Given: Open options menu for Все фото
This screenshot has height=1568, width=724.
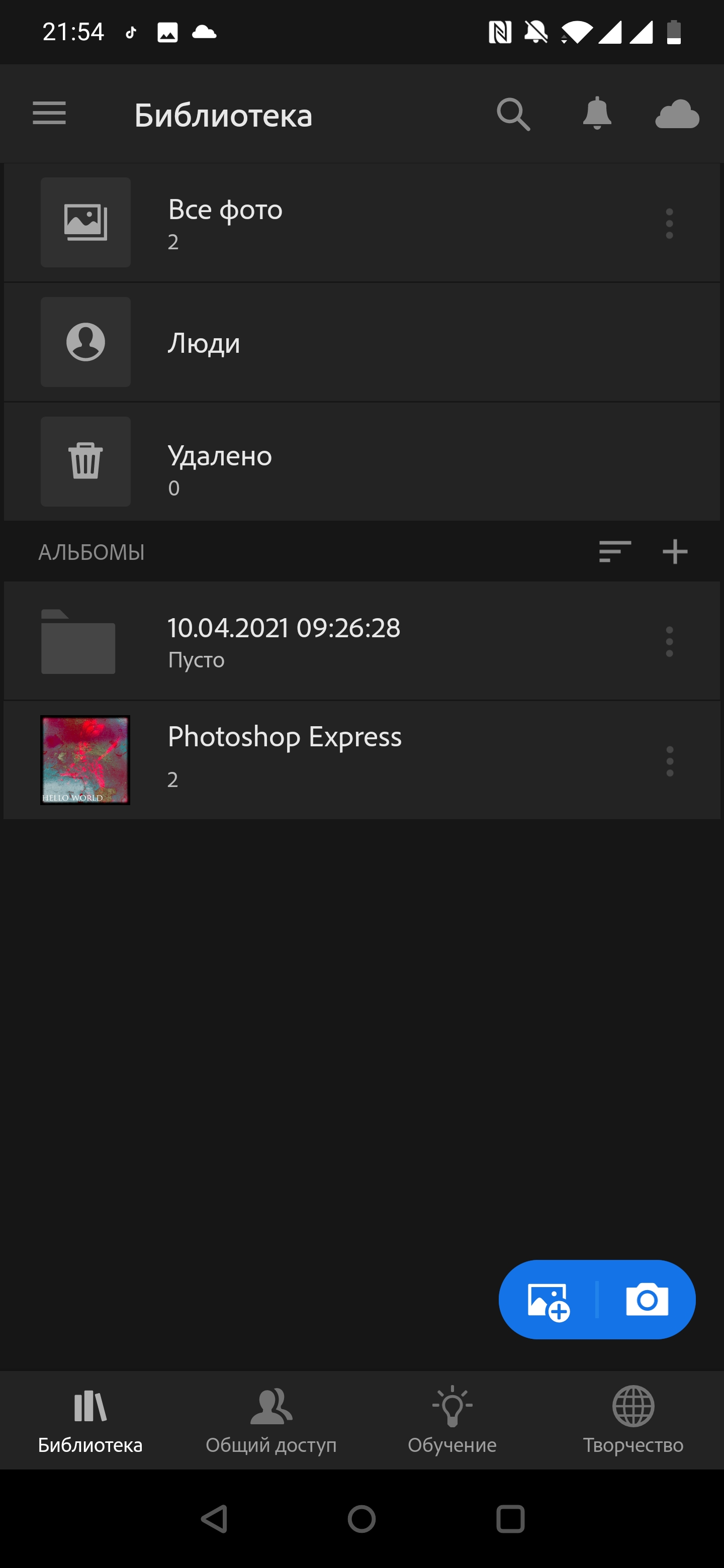Looking at the screenshot, I should tap(669, 224).
